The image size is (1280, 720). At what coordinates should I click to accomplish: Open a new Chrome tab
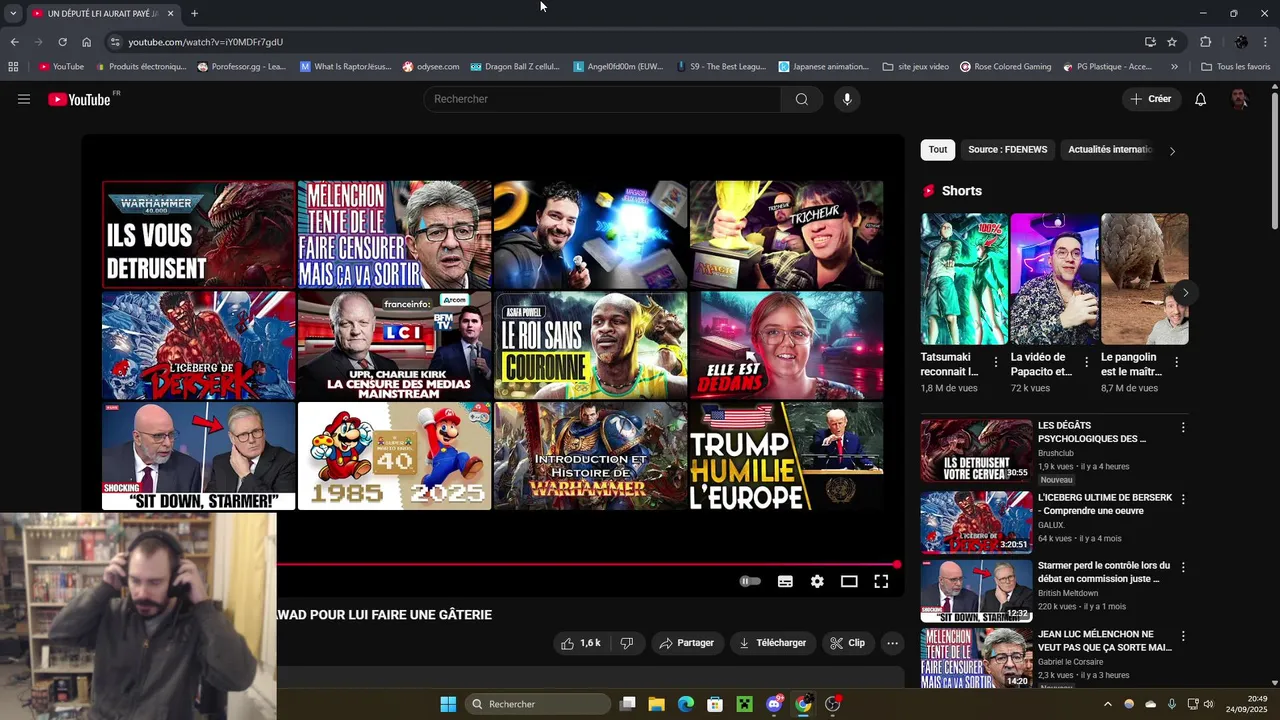(194, 13)
